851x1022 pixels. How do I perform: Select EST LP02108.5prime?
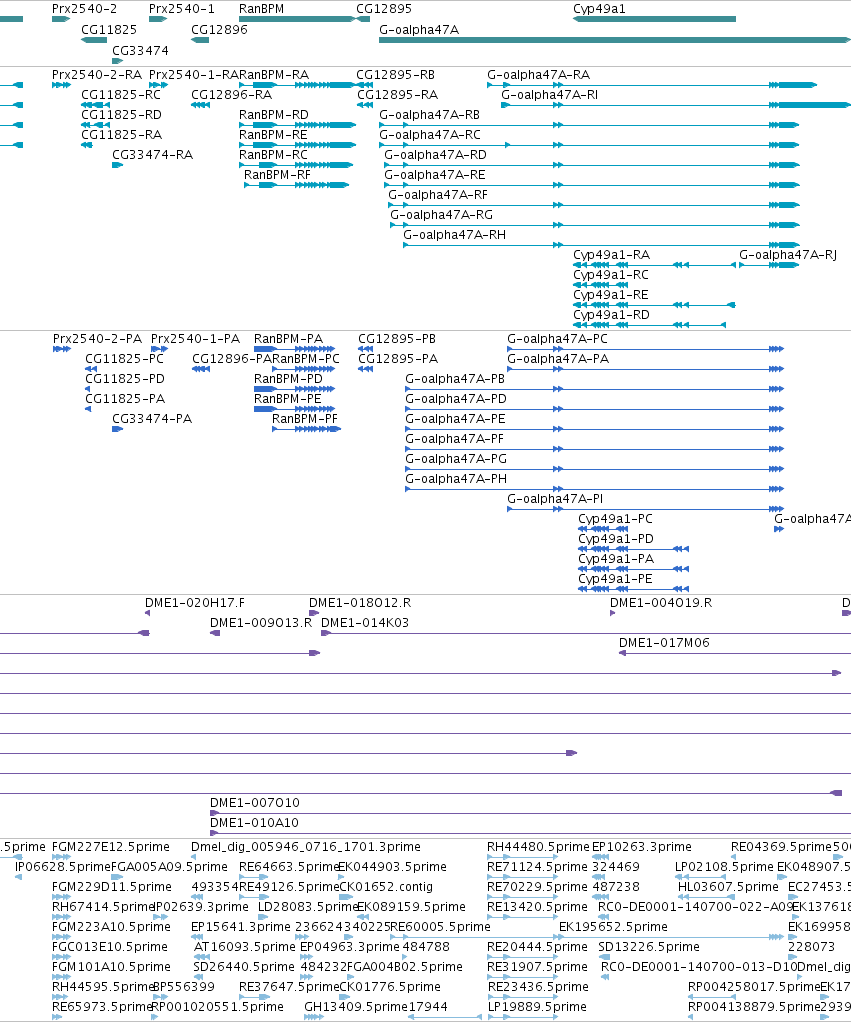[x=724, y=867]
